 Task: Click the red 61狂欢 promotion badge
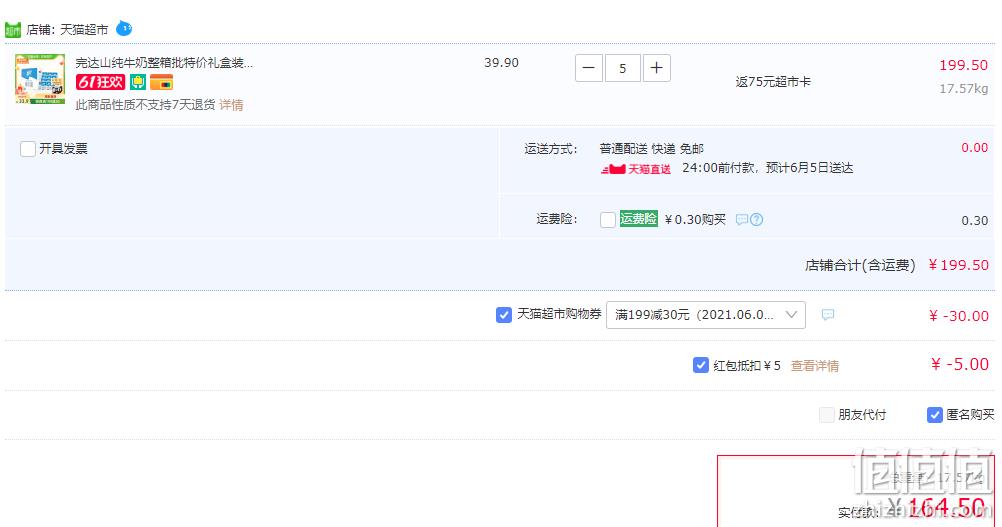[x=100, y=82]
